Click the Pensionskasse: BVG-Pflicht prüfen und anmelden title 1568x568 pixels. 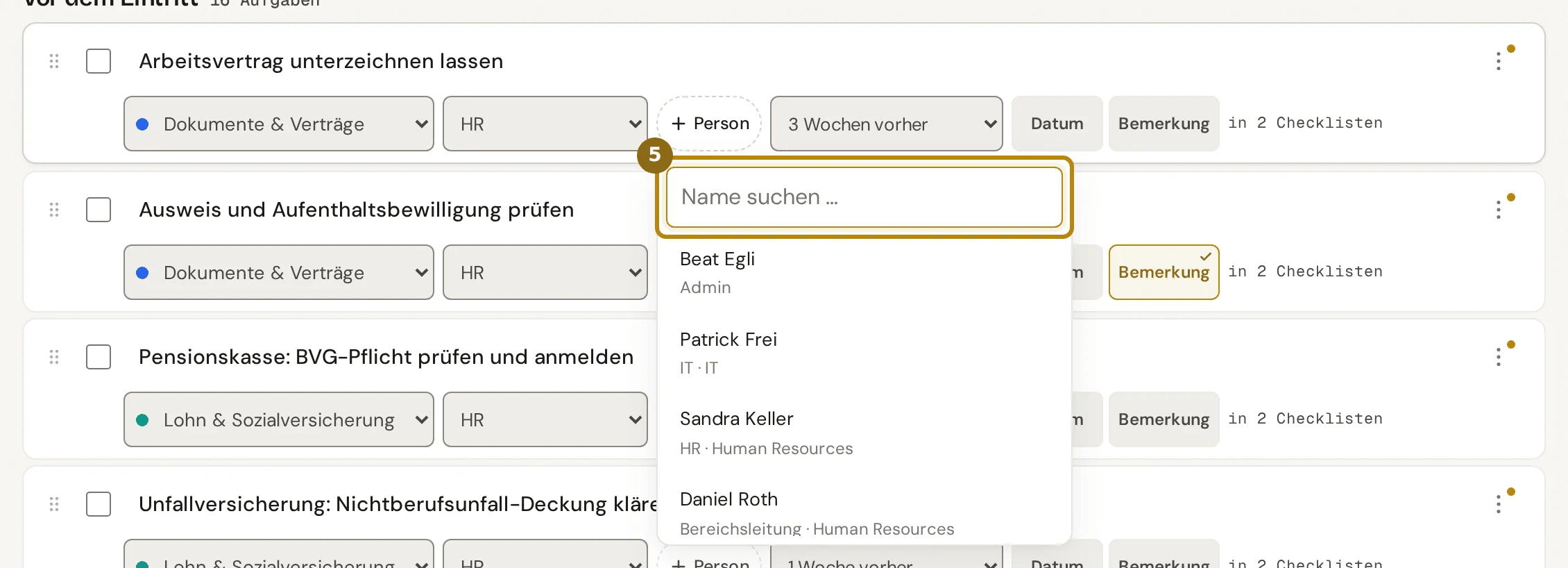point(386,357)
